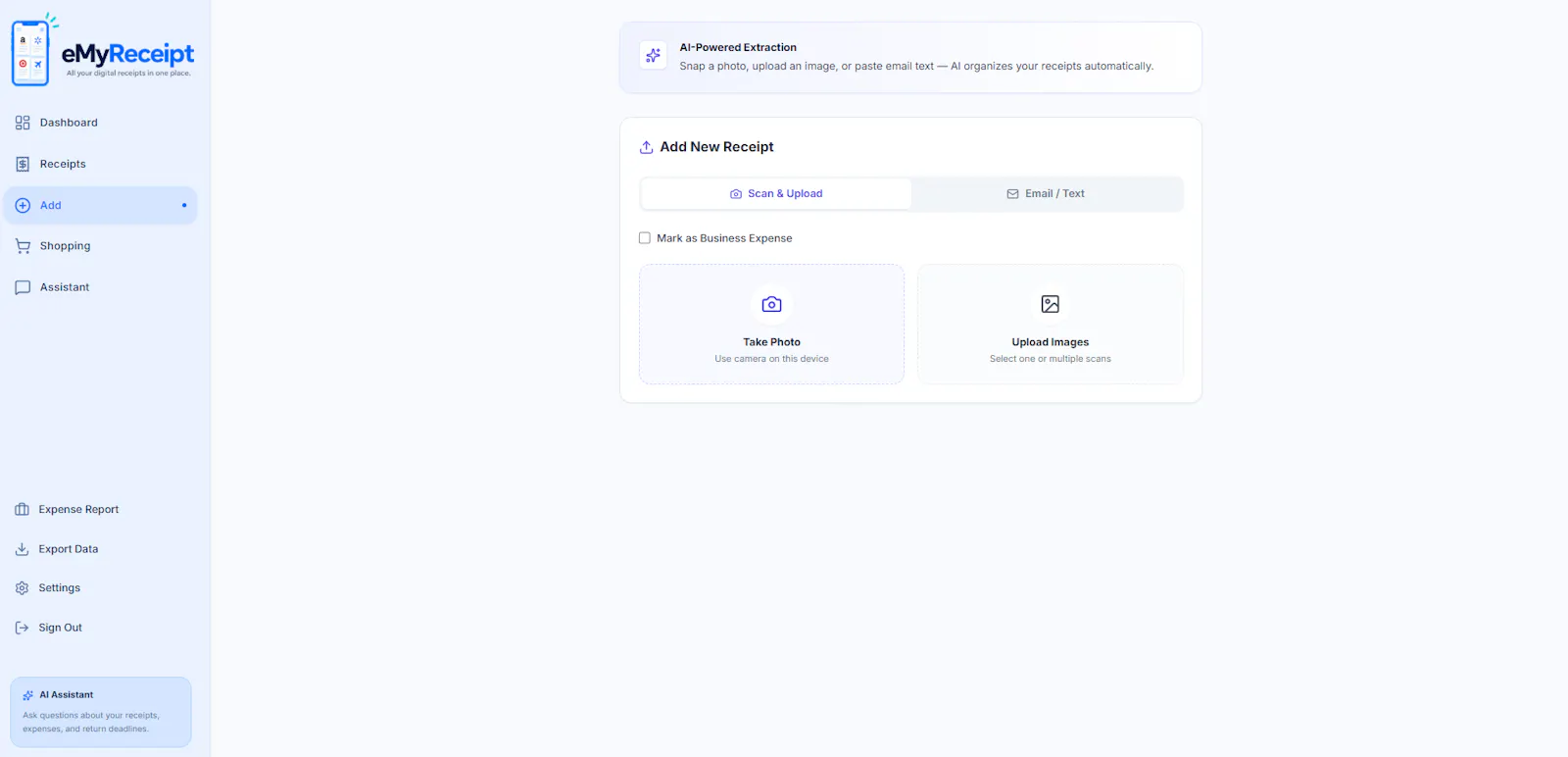This screenshot has width=1568, height=757.
Task: Click the camera icon in Take Photo
Action: click(x=772, y=304)
